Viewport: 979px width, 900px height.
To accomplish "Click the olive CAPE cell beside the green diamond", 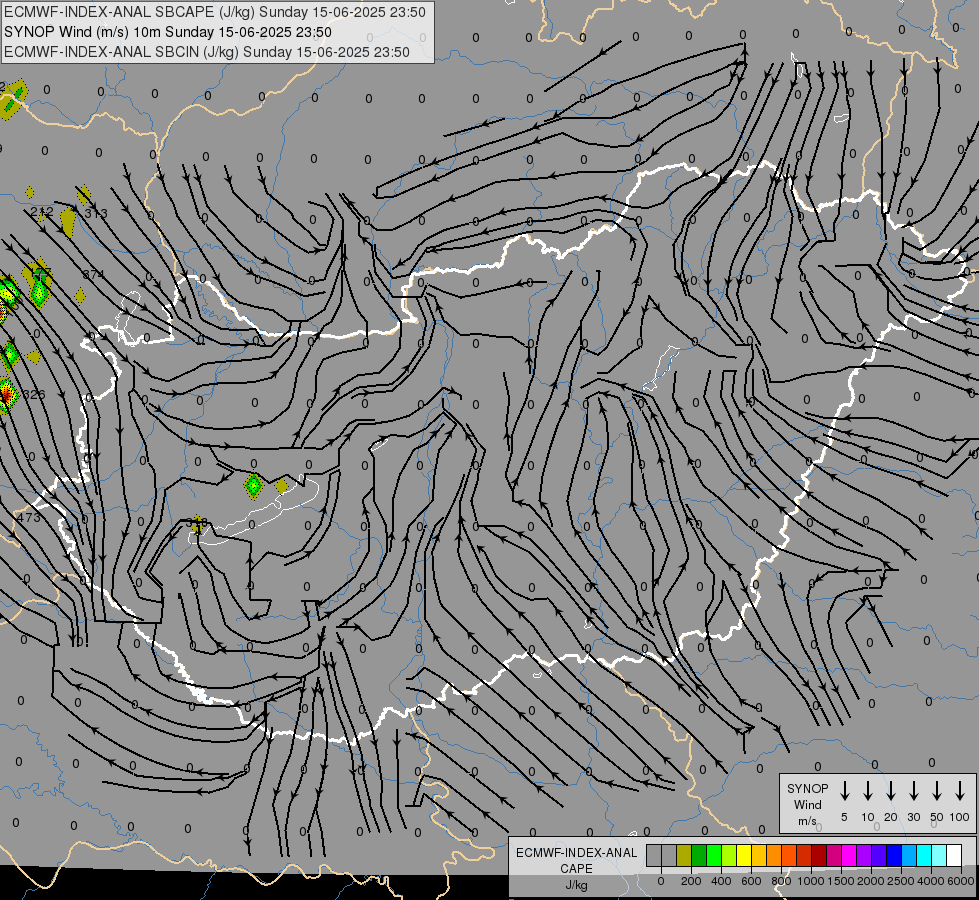I will click(282, 486).
